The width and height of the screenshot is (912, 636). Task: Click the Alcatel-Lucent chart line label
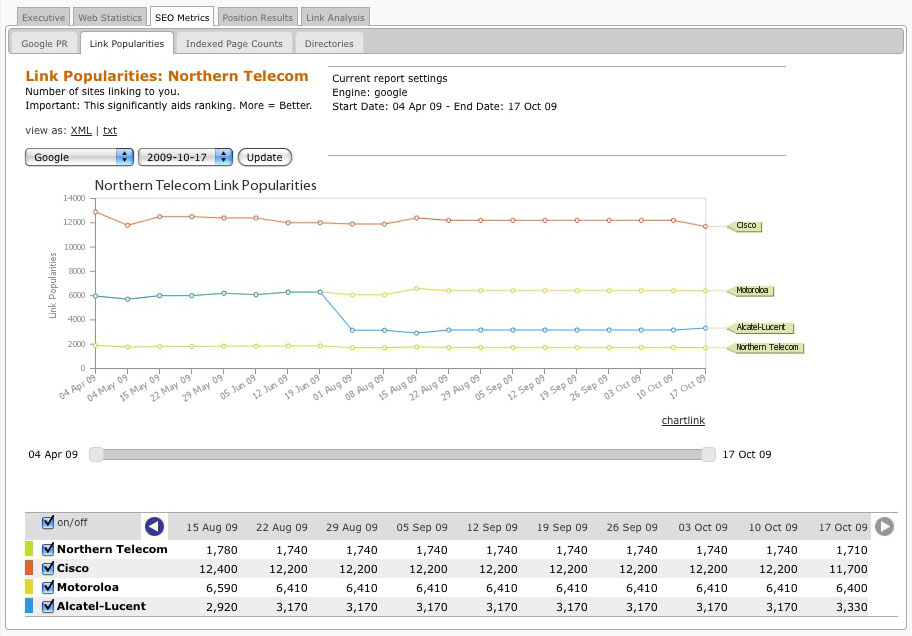[x=760, y=328]
